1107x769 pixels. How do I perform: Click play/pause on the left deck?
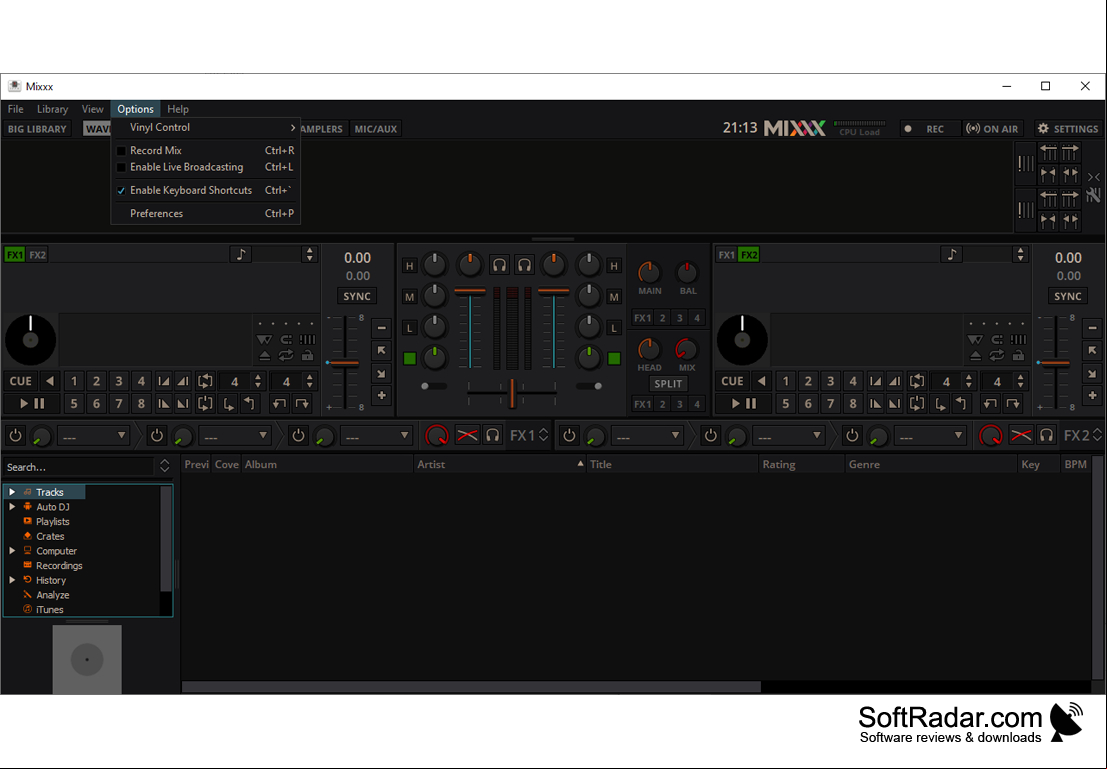pyautogui.click(x=32, y=404)
